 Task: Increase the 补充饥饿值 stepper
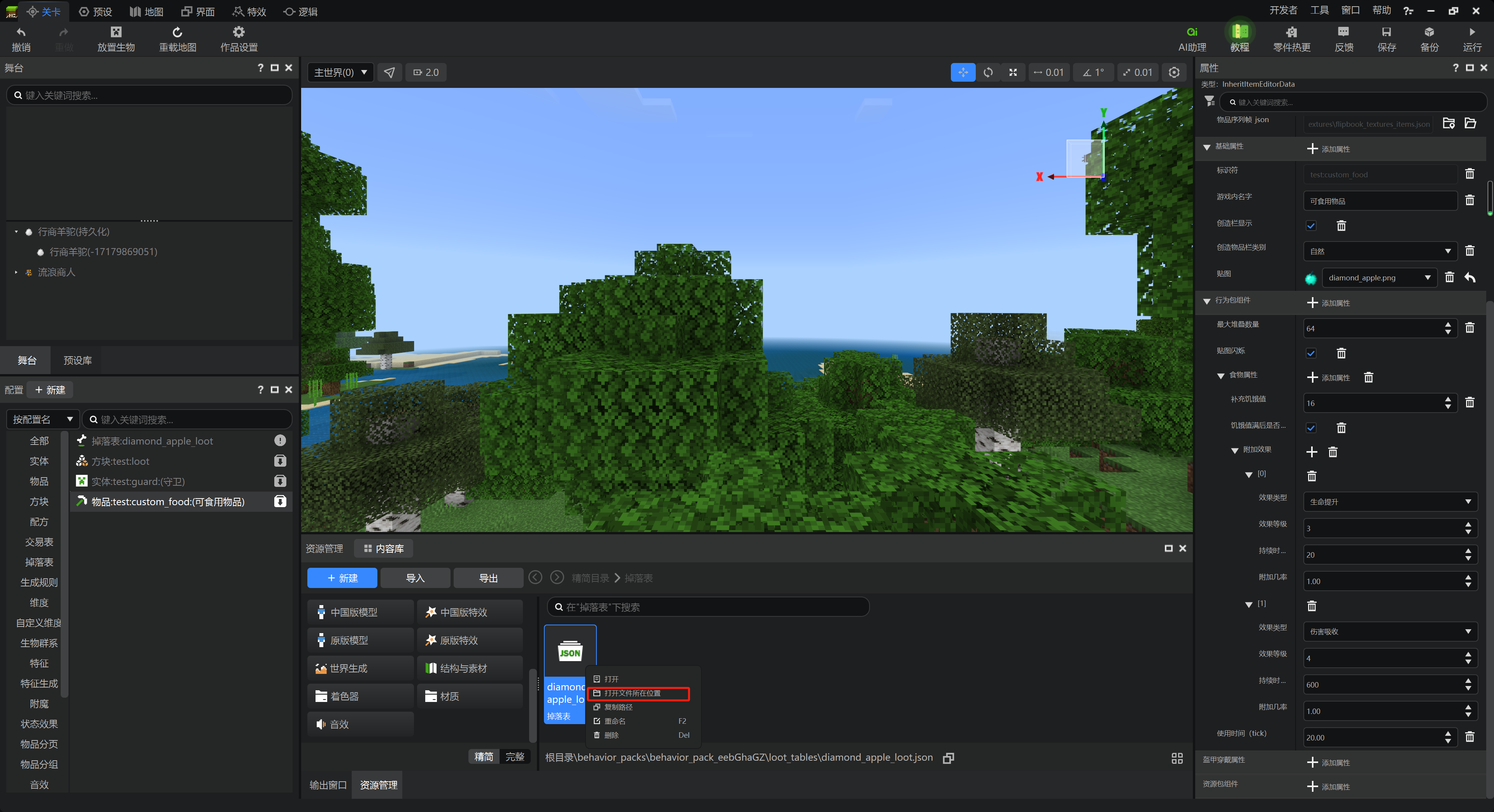(x=1448, y=399)
